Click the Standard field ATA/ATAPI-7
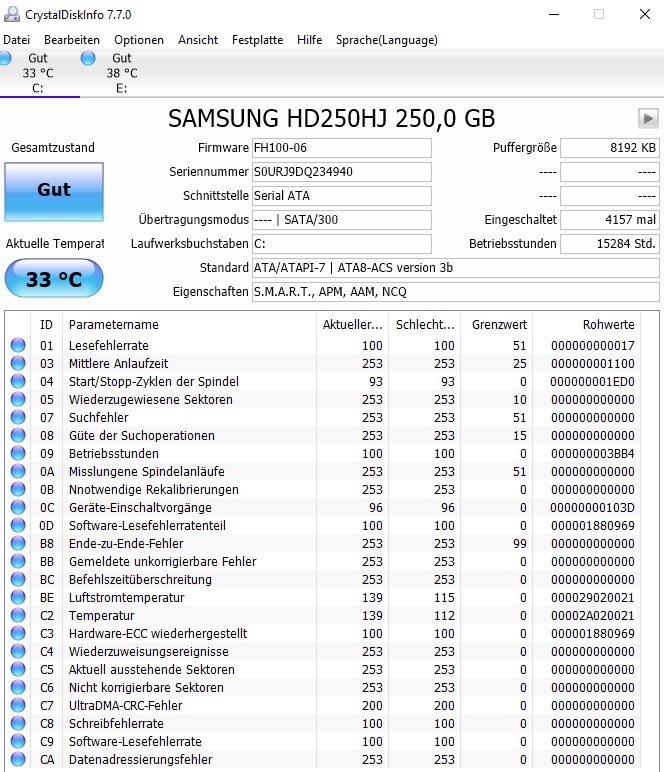This screenshot has height=772, width=664. pyautogui.click(x=455, y=268)
